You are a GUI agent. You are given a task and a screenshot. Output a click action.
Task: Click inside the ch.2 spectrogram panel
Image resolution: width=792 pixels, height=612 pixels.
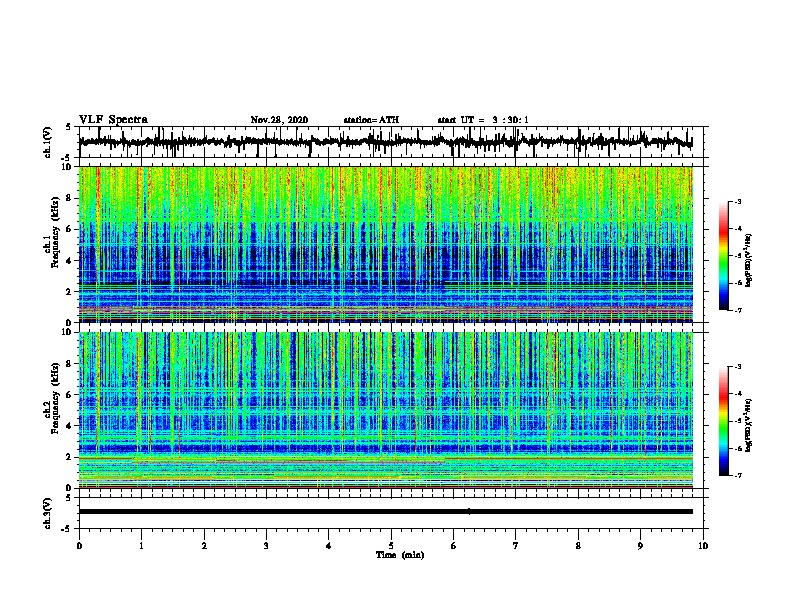[386, 410]
